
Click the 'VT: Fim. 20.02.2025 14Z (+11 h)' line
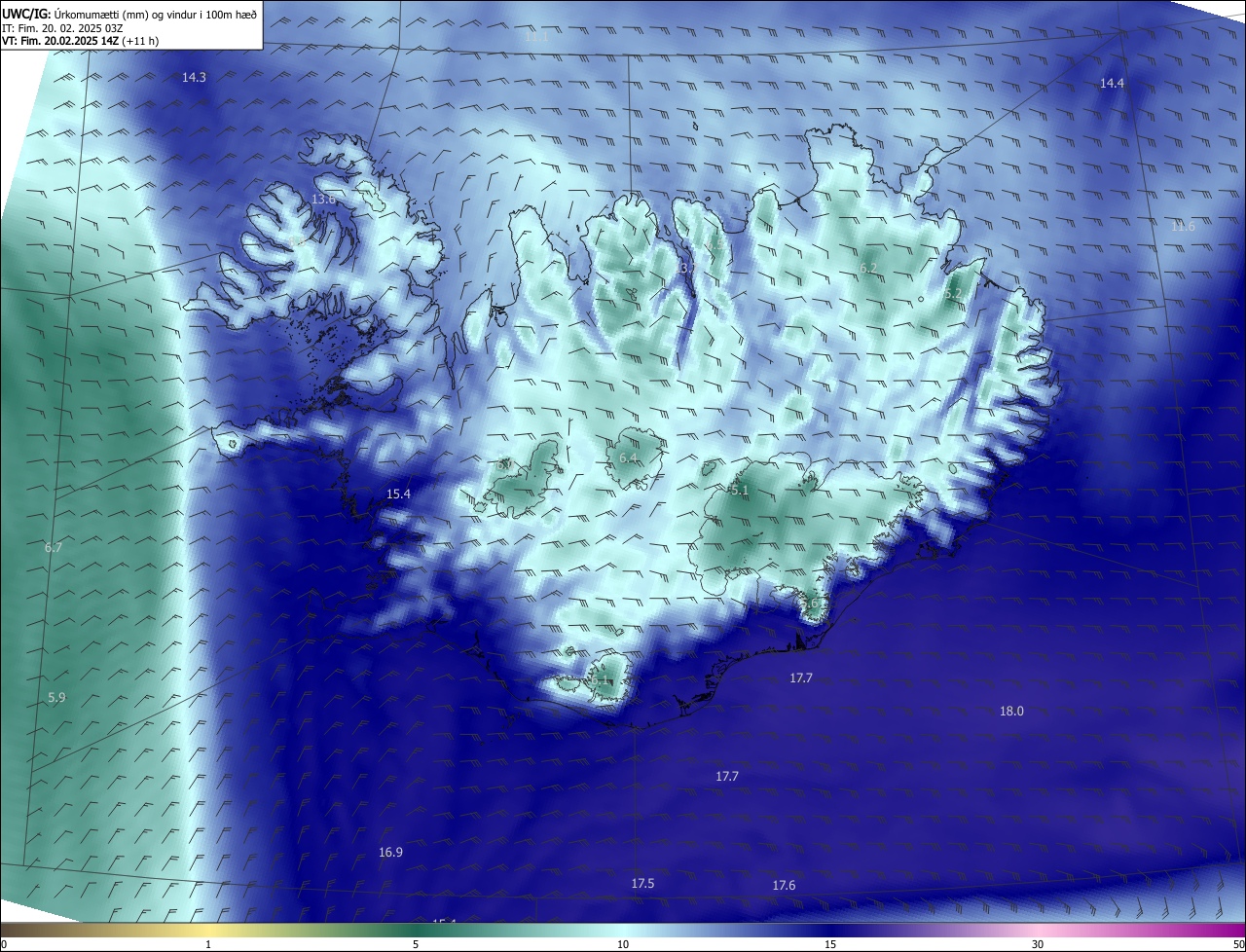tap(81, 41)
